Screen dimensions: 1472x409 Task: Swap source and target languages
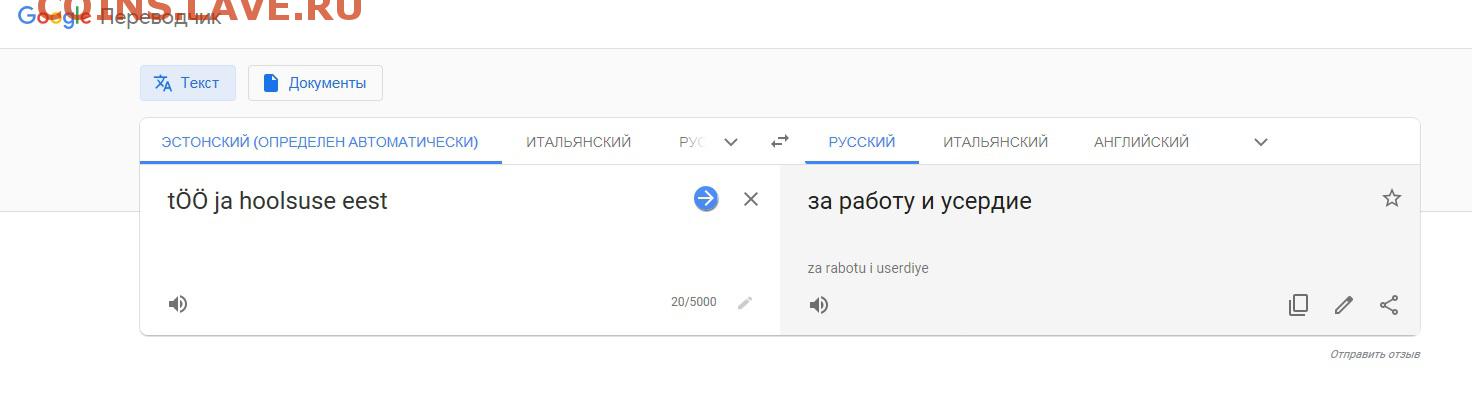780,142
